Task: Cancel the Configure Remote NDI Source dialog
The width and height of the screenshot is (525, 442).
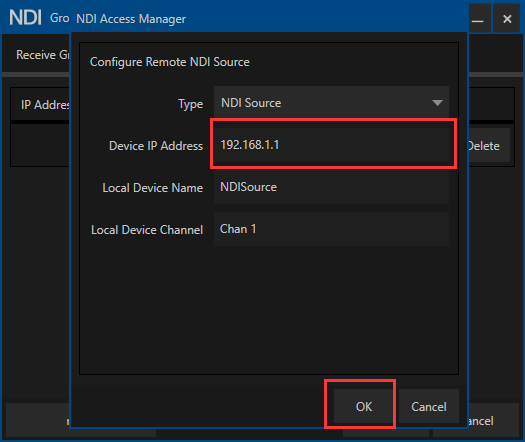Action: click(x=429, y=406)
